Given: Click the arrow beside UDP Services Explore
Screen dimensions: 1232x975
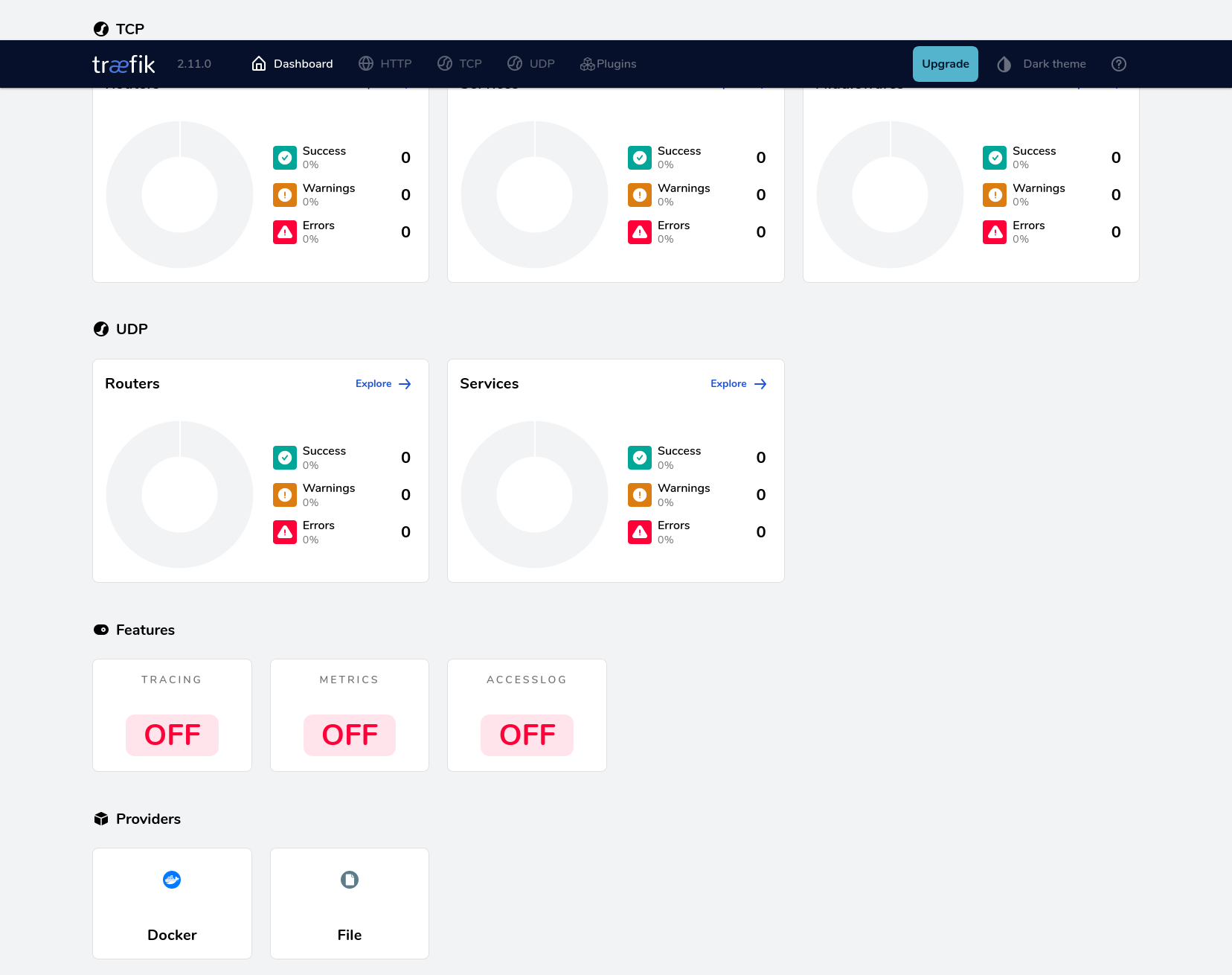Looking at the screenshot, I should point(760,384).
